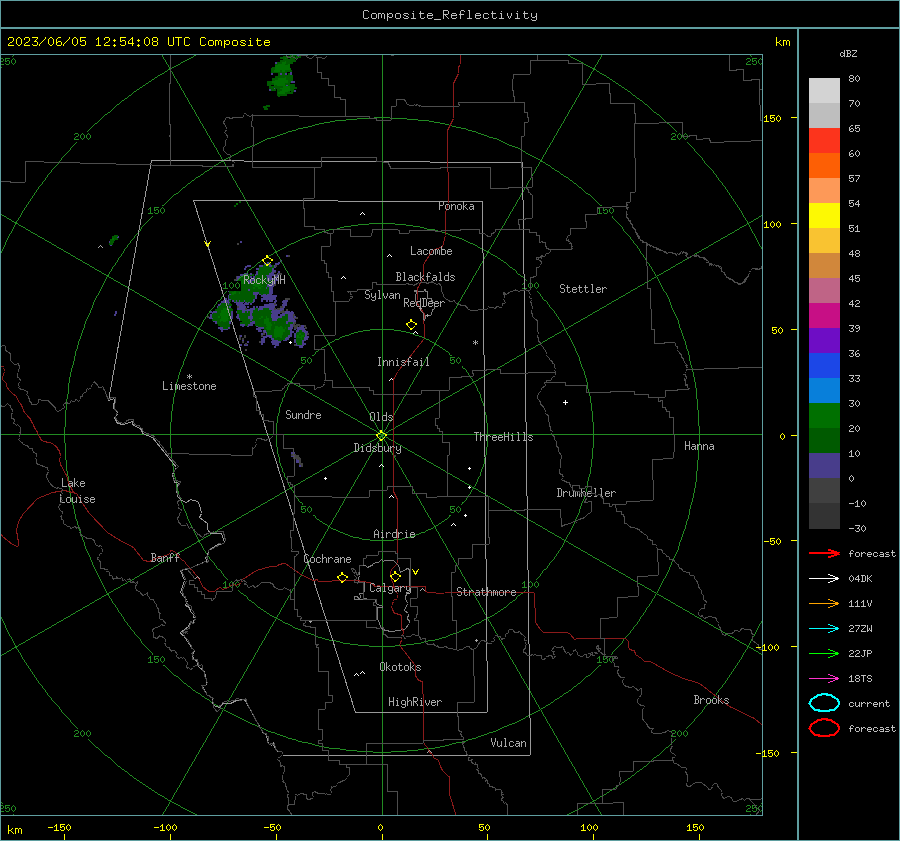Click the Strathmore label

point(486,592)
